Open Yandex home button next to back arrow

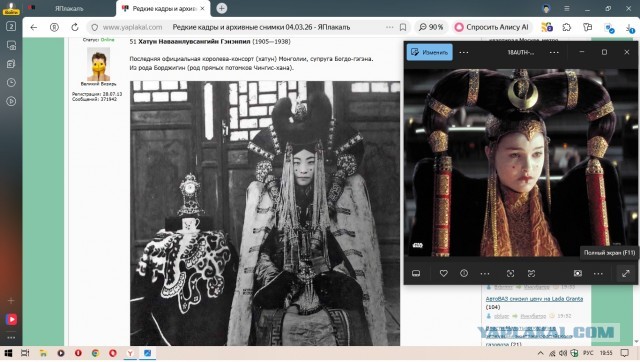[x=54, y=27]
